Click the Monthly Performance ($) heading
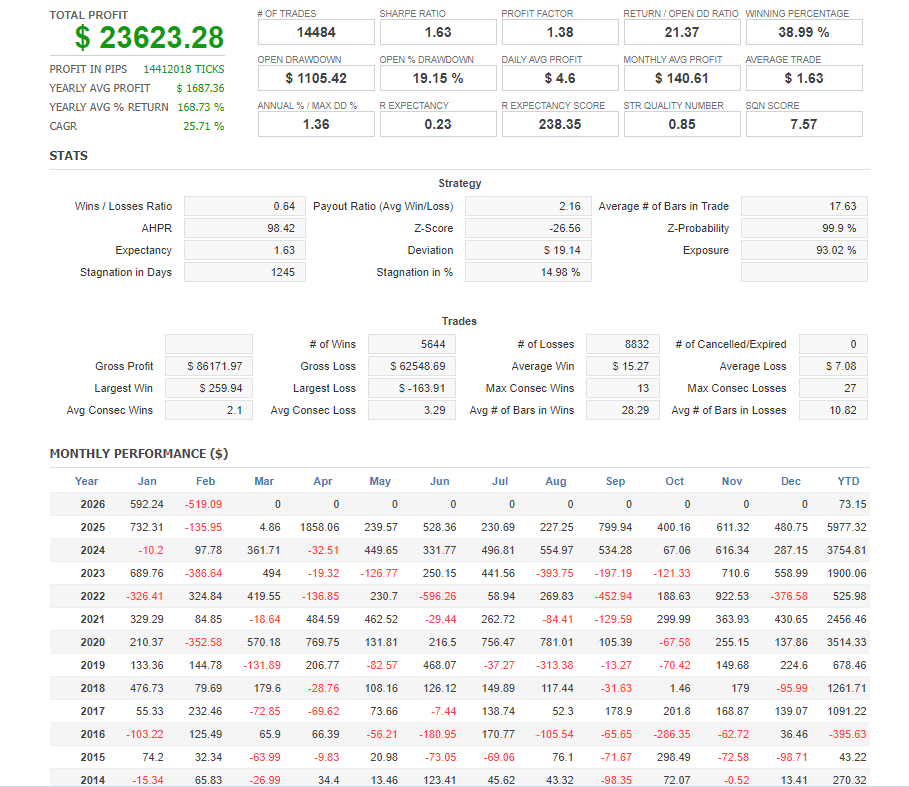This screenshot has height=787, width=909. tap(139, 454)
